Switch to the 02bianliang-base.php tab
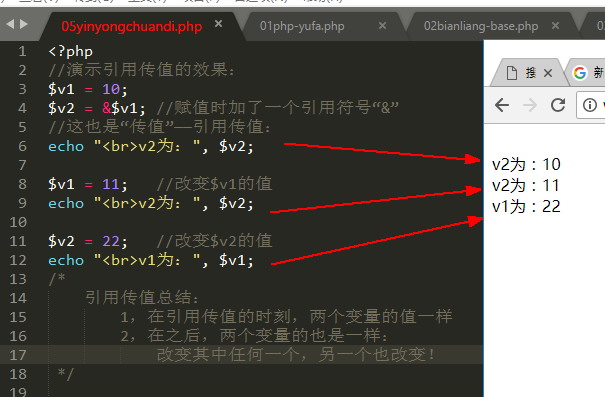605x397 pixels. [481, 26]
